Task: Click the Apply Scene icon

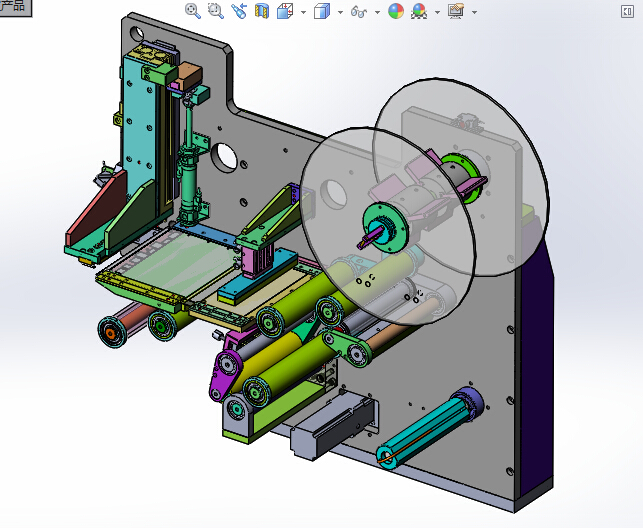Action: pos(419,11)
